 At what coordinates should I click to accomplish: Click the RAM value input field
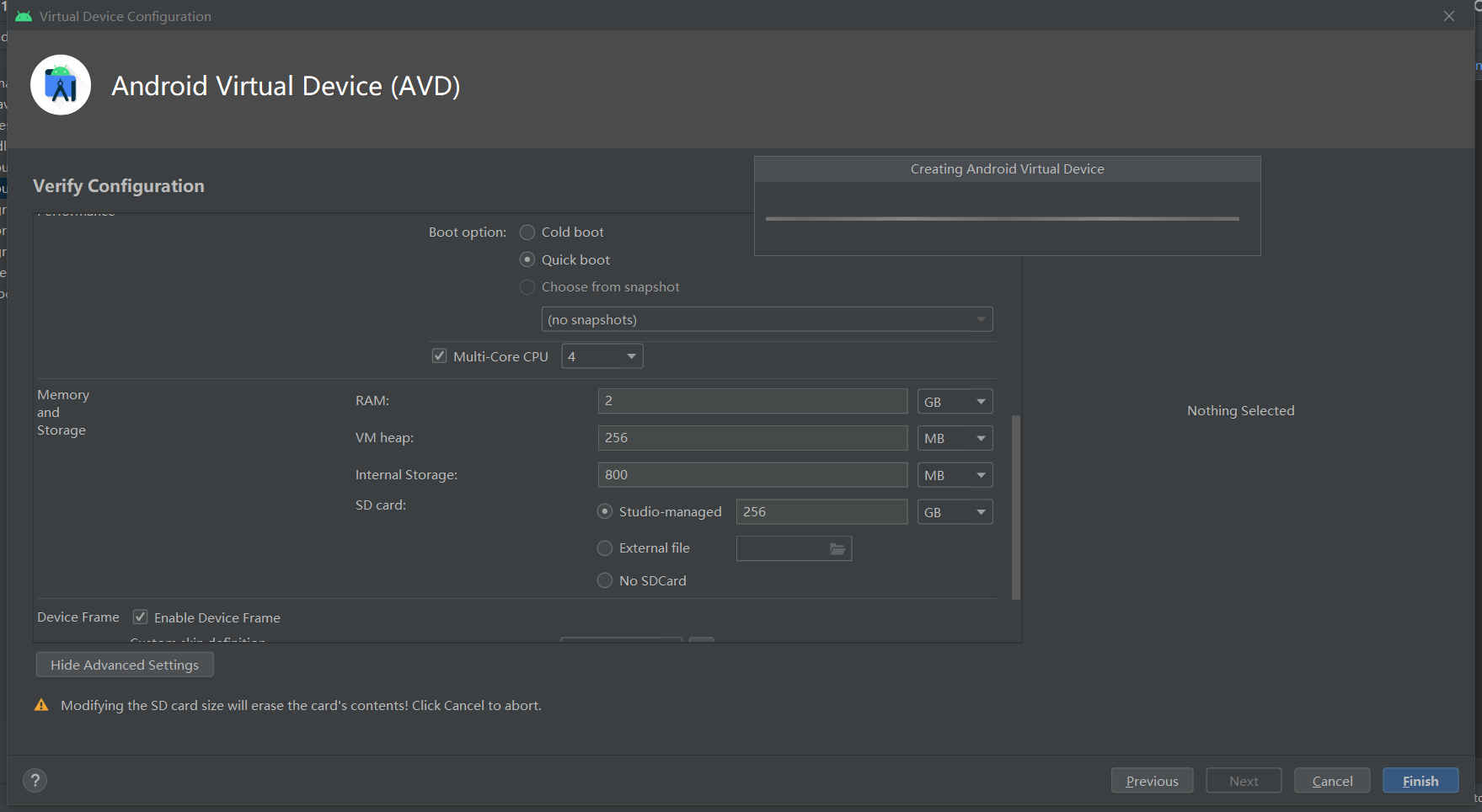(x=752, y=401)
